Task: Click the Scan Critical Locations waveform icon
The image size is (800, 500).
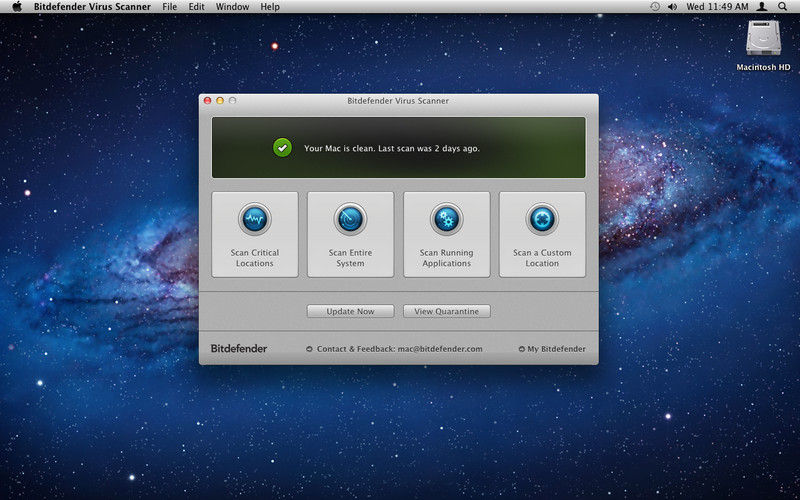Action: click(x=255, y=219)
